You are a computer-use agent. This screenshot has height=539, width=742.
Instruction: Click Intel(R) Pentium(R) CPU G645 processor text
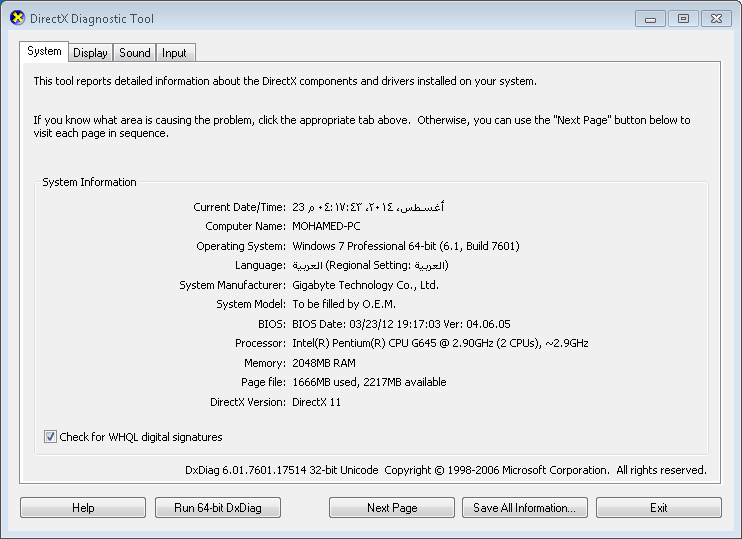click(440, 343)
